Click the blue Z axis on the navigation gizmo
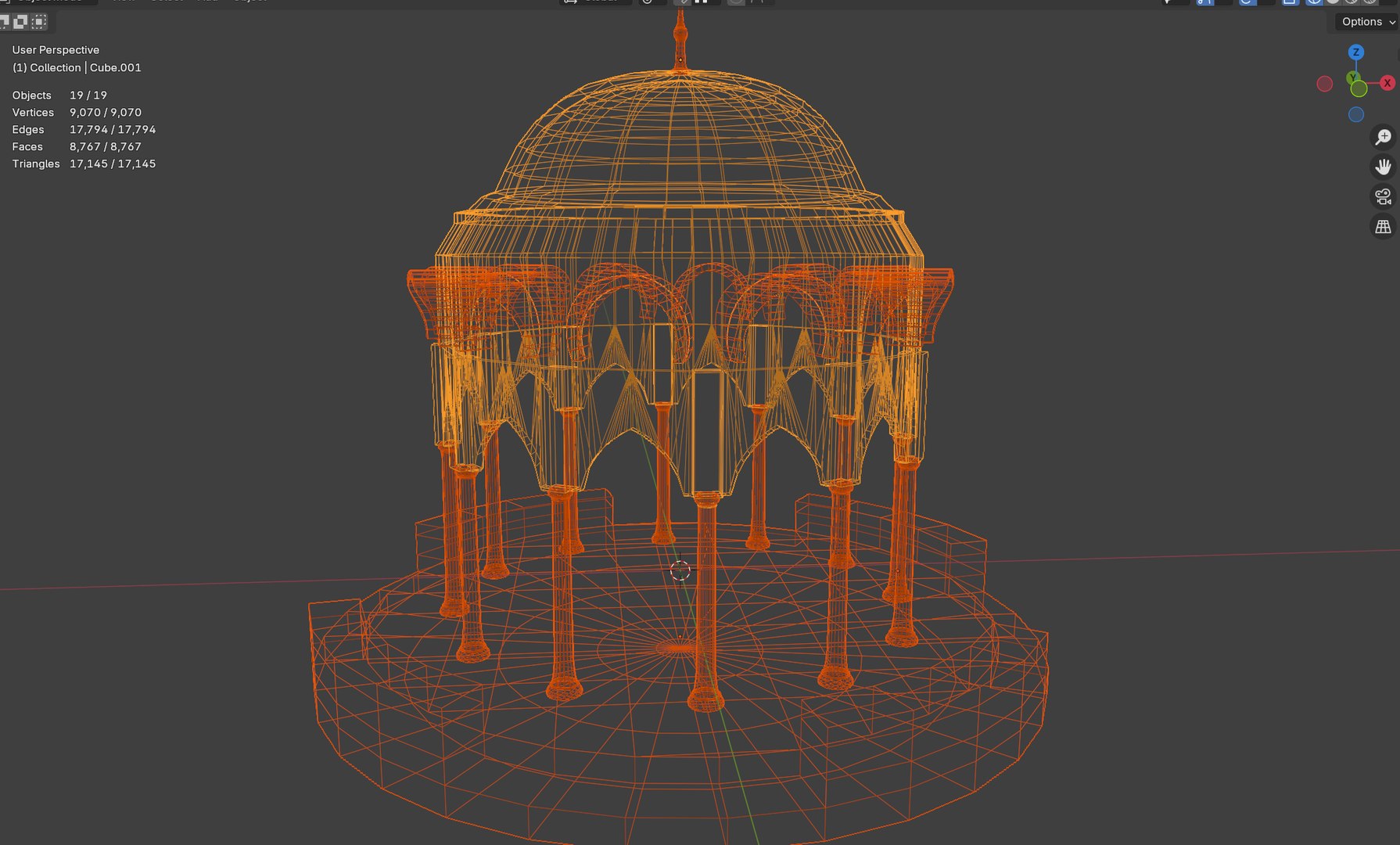 pyautogui.click(x=1356, y=52)
